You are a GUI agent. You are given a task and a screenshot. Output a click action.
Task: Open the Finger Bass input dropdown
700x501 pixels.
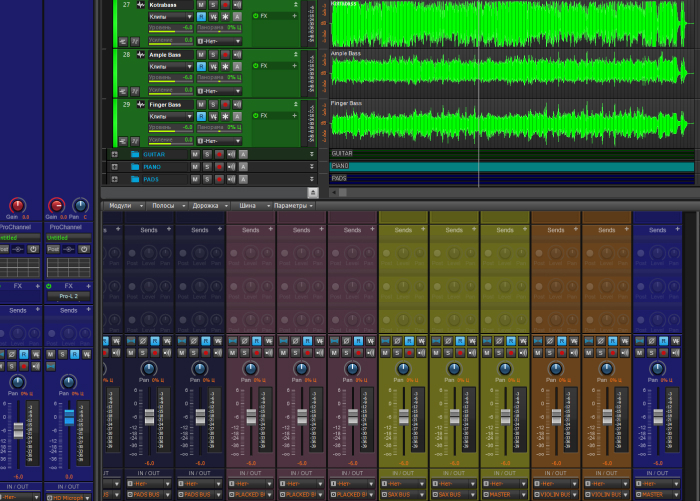click(219, 139)
